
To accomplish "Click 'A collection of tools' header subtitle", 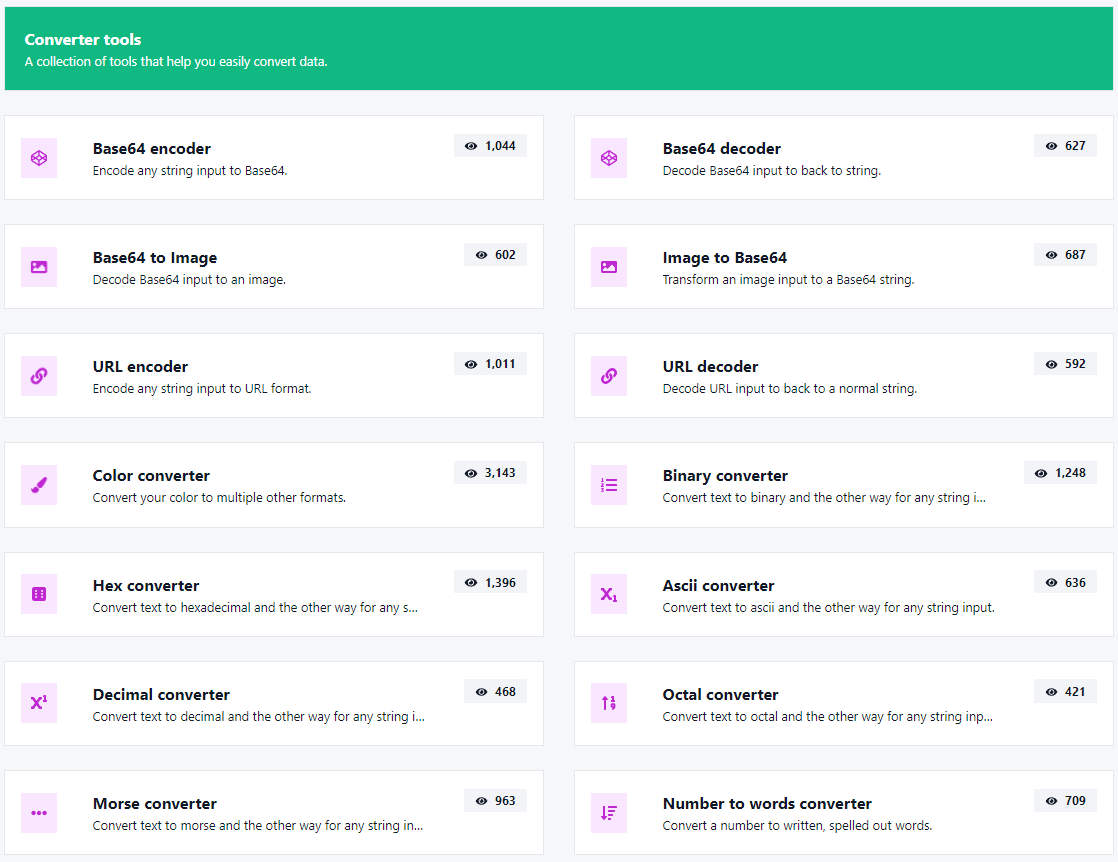I will [176, 61].
